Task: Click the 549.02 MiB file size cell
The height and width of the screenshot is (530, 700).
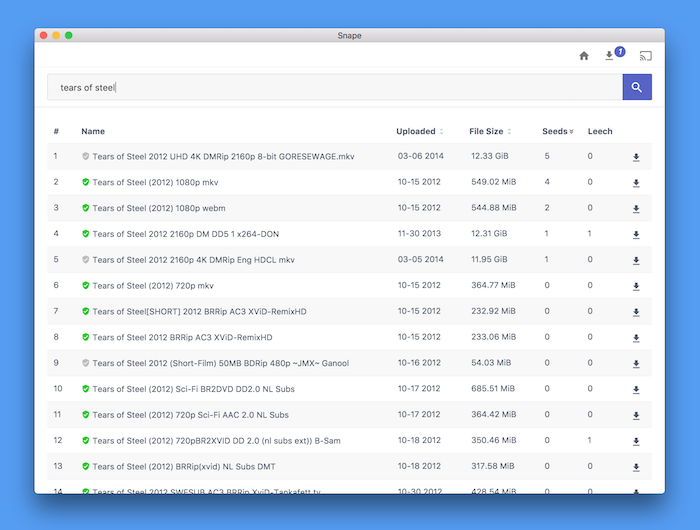Action: coord(494,182)
